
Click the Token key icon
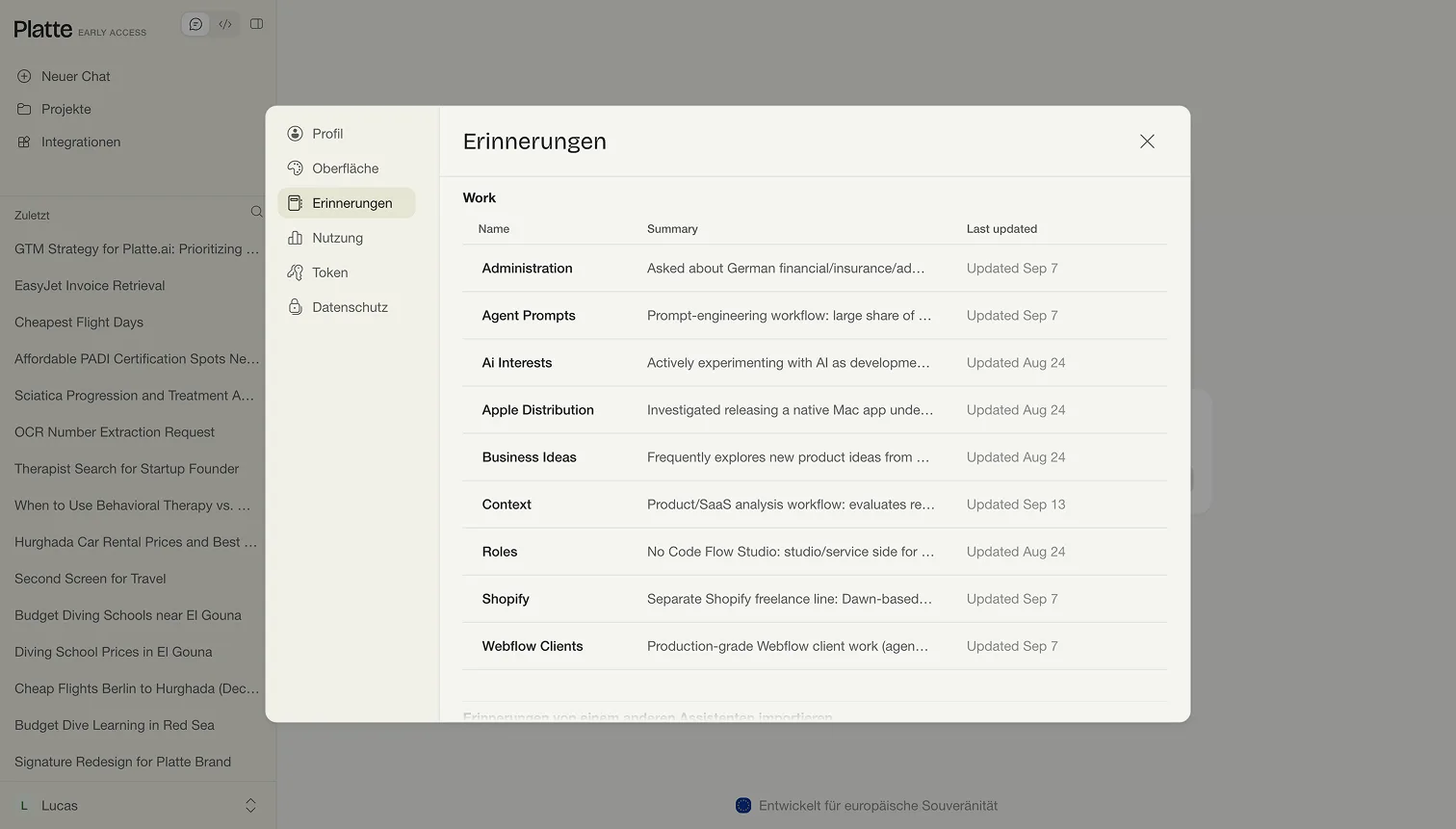click(295, 272)
